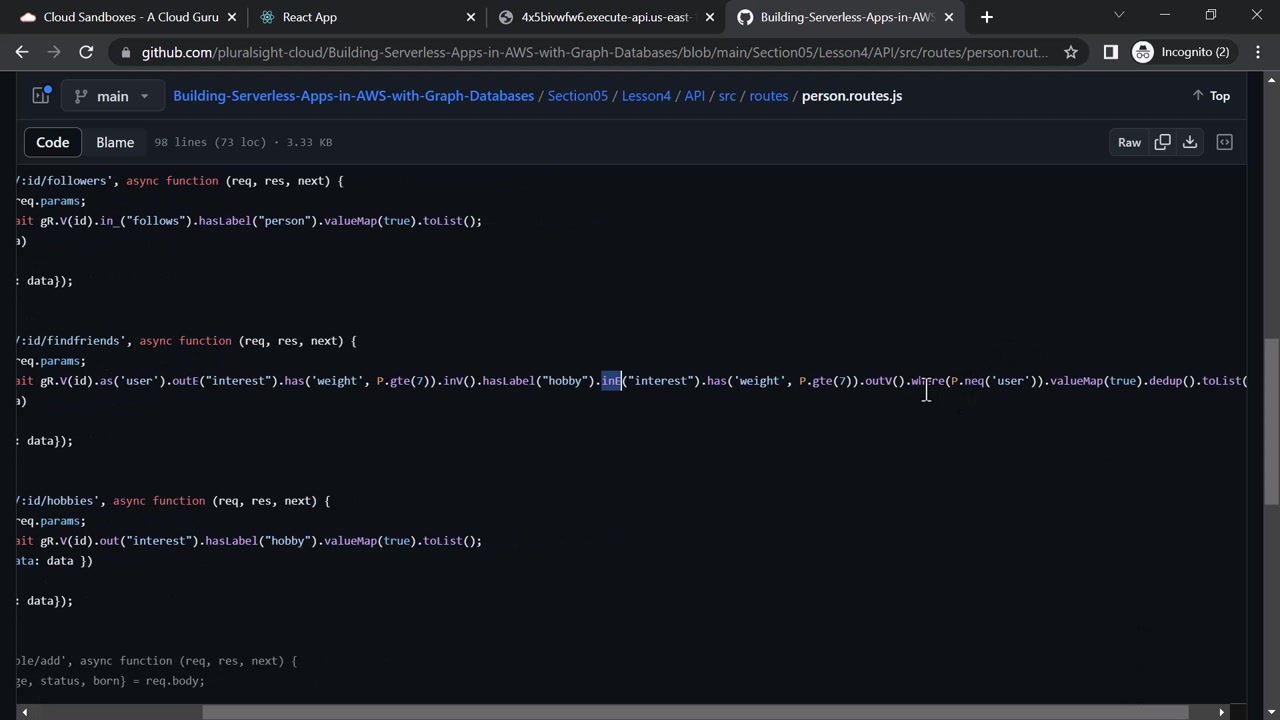1280x720 pixels.
Task: Go back to the previous page
Action: 22,52
